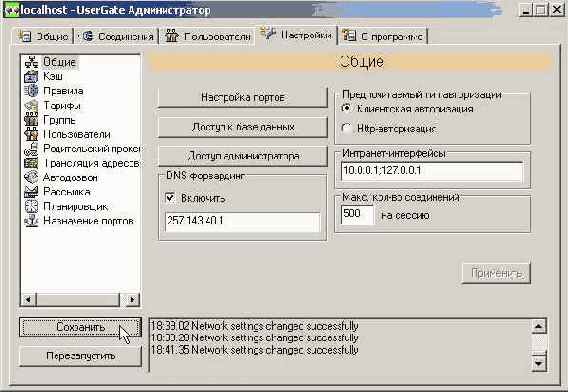The image size is (568, 392).
Task: Toggle the Включить DNS forwarding checkbox
Action: click(170, 198)
